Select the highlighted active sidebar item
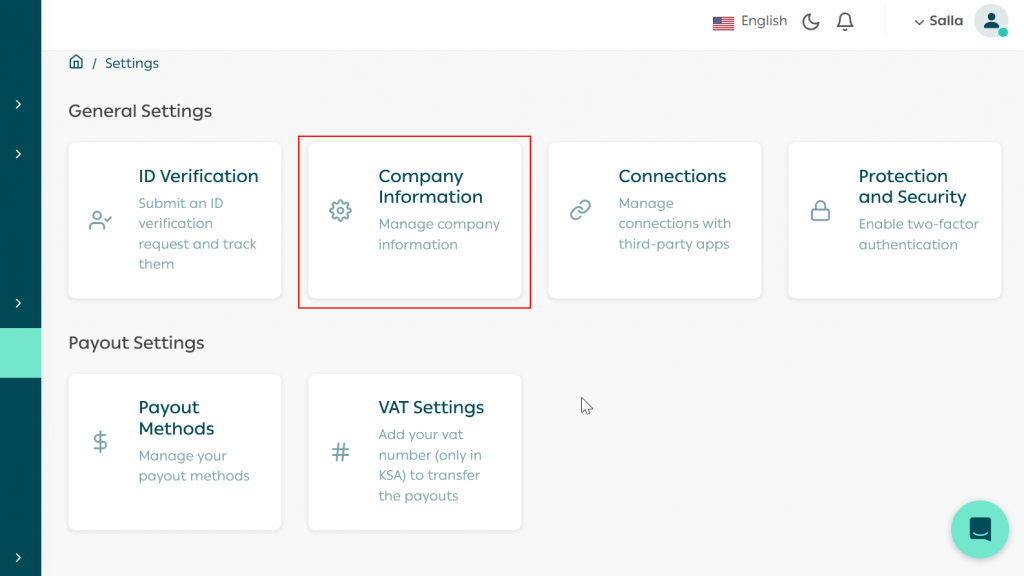Screen dimensions: 1024x576 [x=20, y=353]
